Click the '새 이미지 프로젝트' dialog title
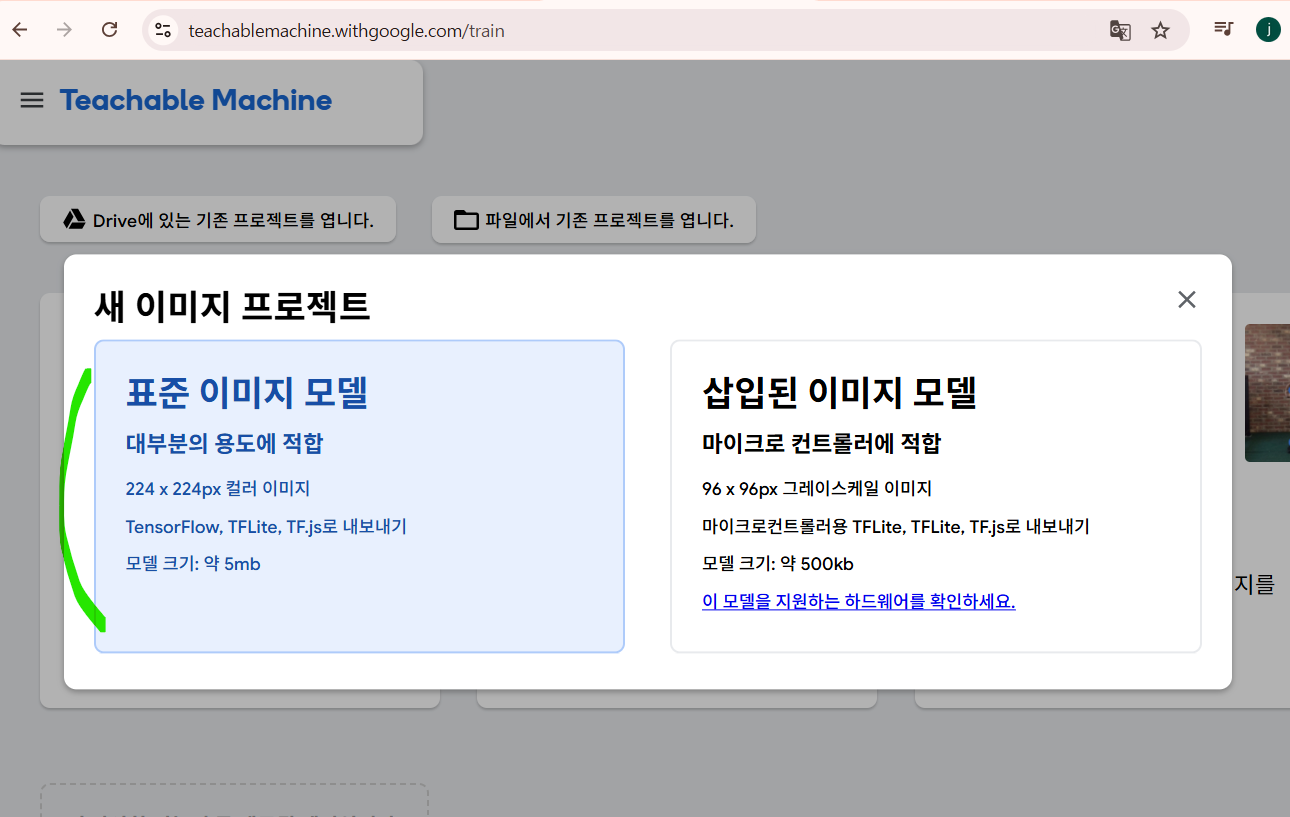1290x817 pixels. (x=232, y=306)
